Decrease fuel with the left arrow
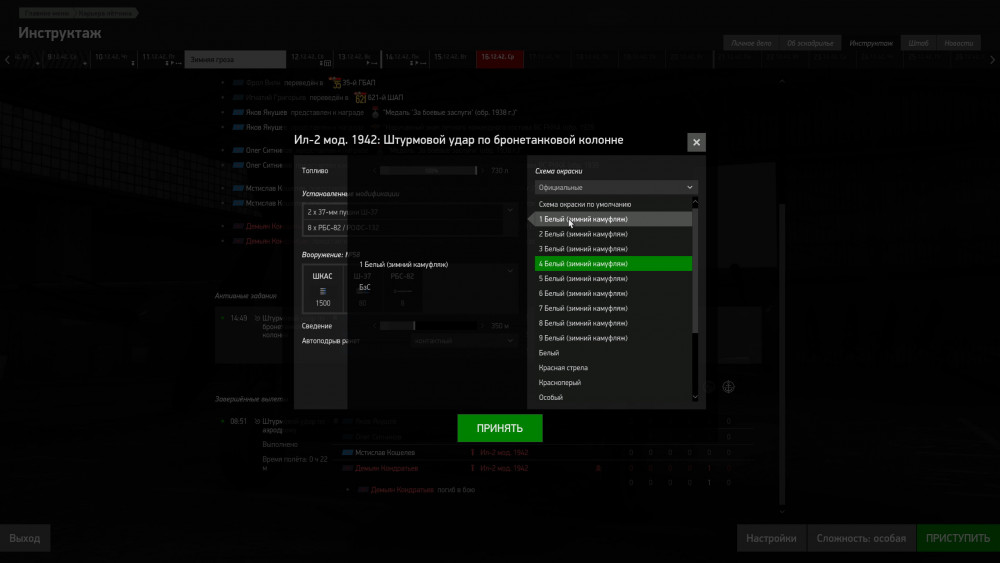 (374, 170)
